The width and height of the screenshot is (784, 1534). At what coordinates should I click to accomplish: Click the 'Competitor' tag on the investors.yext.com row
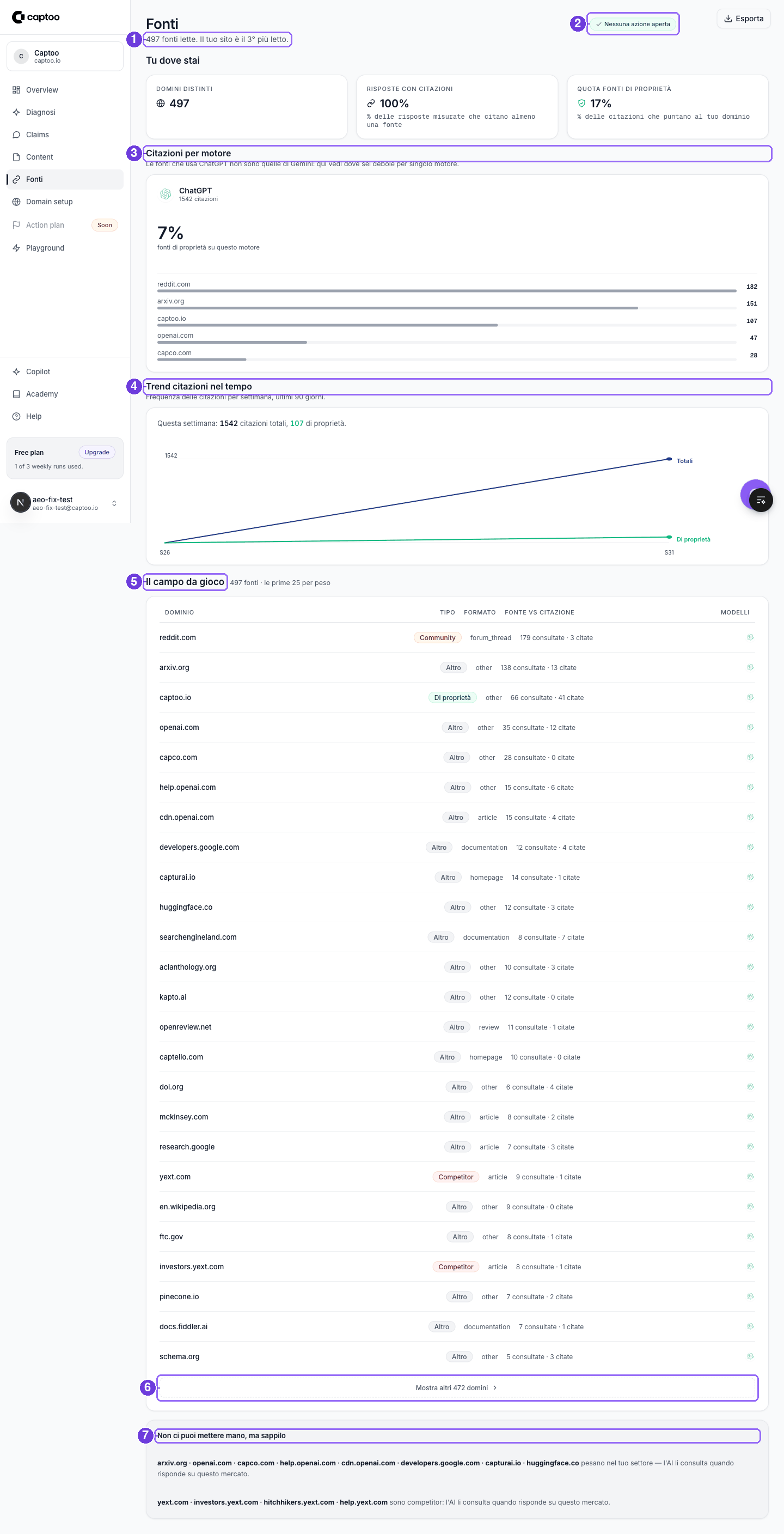(456, 1267)
